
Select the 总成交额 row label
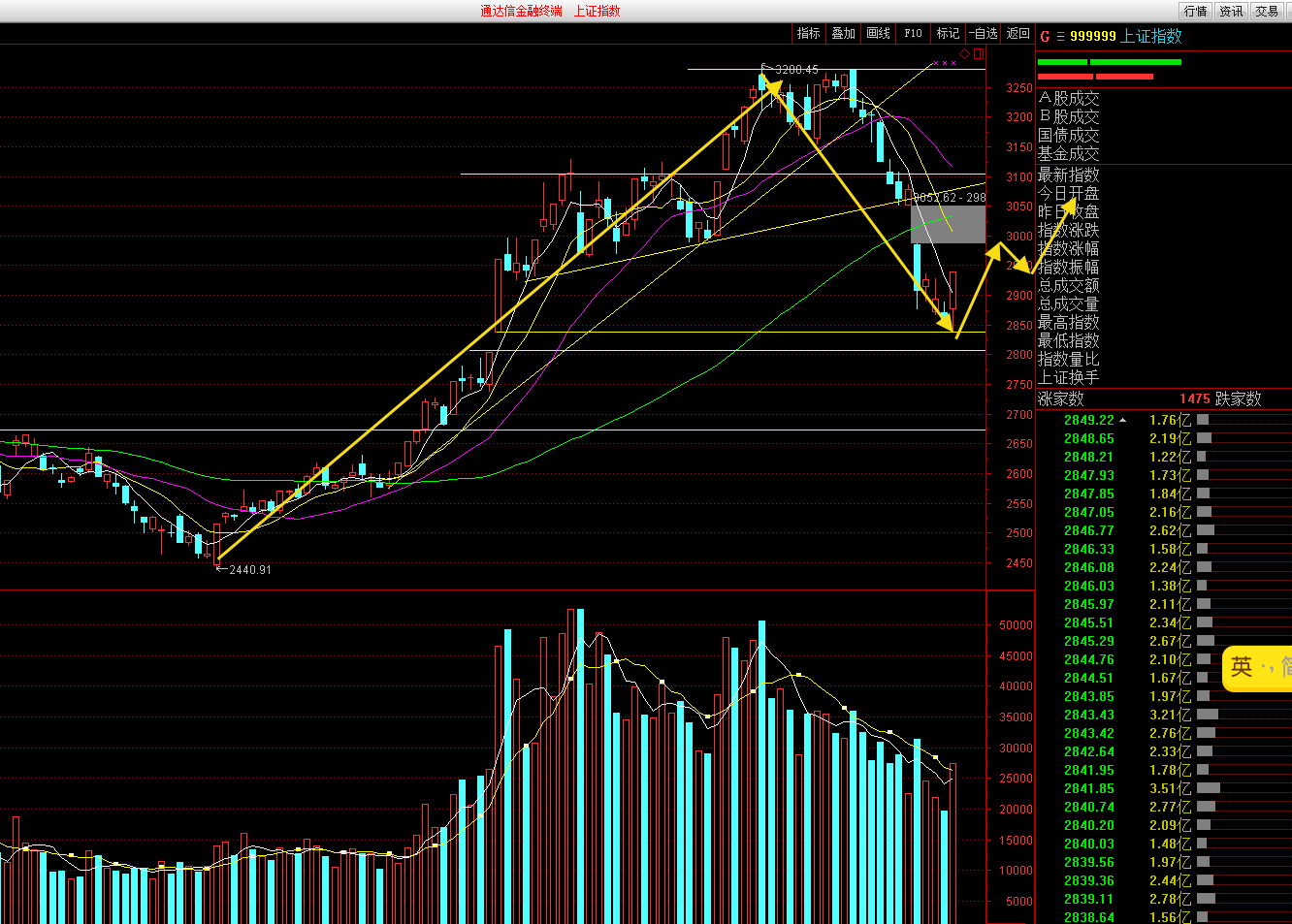1069,285
